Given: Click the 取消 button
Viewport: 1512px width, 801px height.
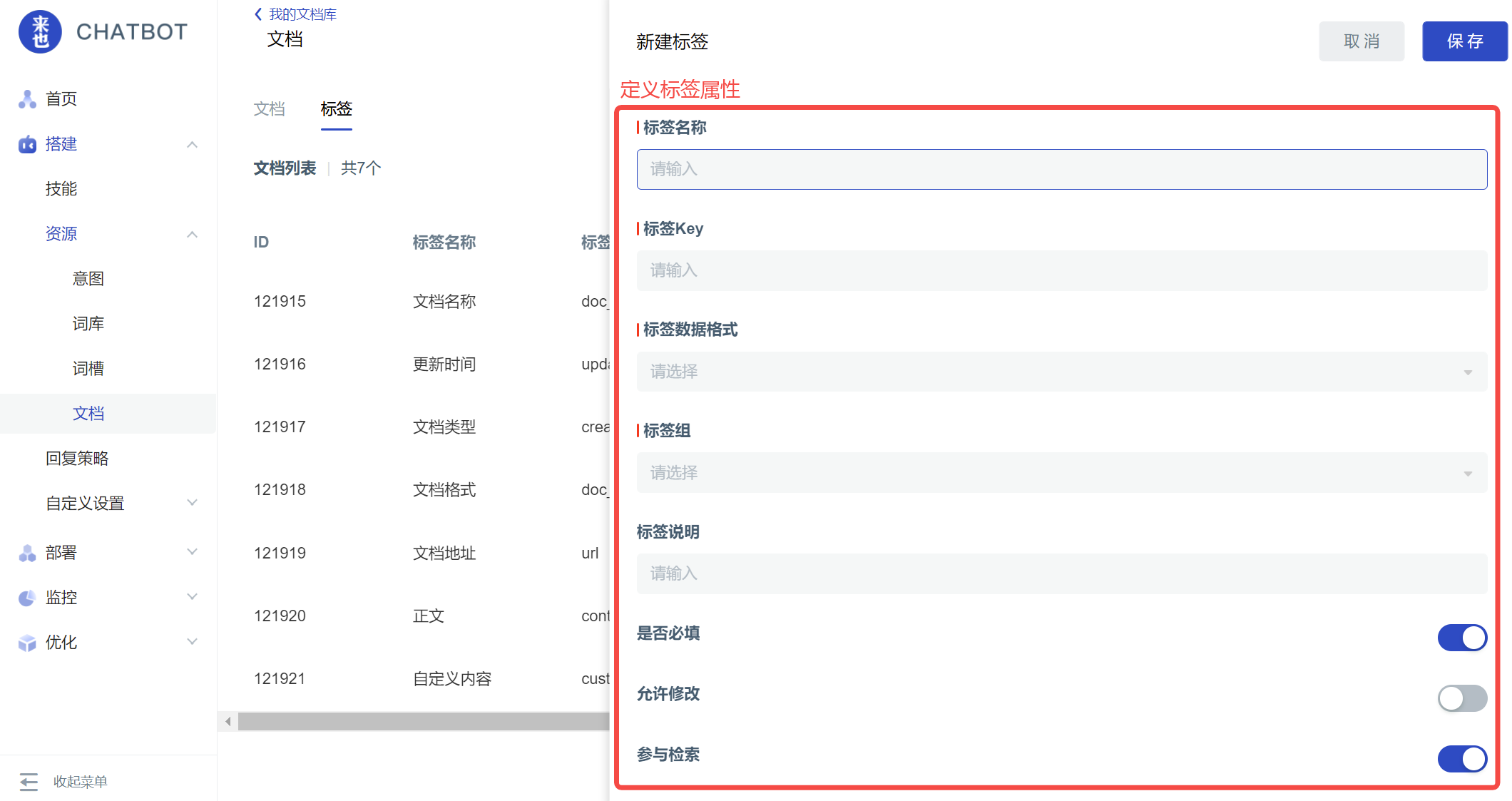Looking at the screenshot, I should tap(1362, 41).
